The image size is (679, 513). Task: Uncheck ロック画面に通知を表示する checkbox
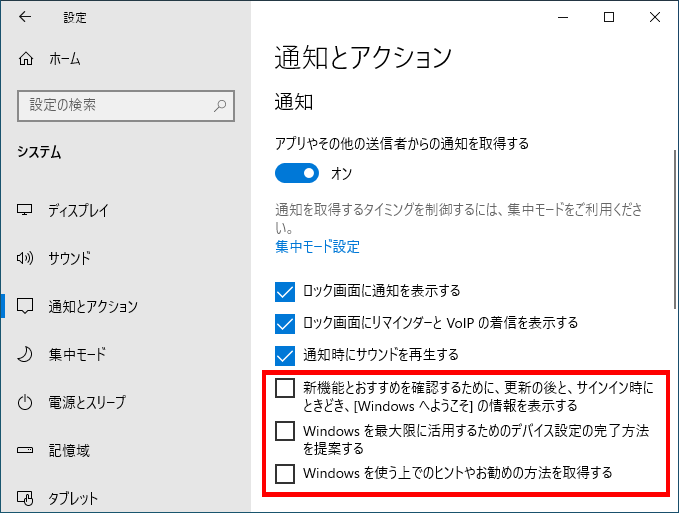click(x=285, y=291)
